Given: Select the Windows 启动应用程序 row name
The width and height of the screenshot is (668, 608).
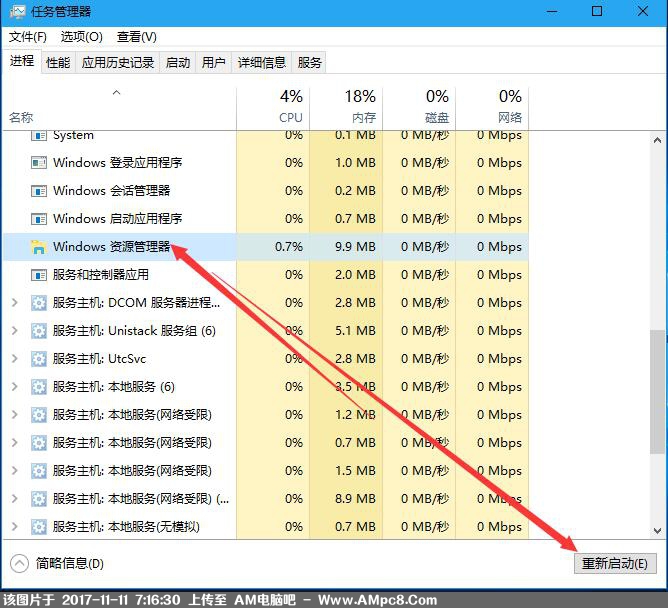Looking at the screenshot, I should [118, 219].
